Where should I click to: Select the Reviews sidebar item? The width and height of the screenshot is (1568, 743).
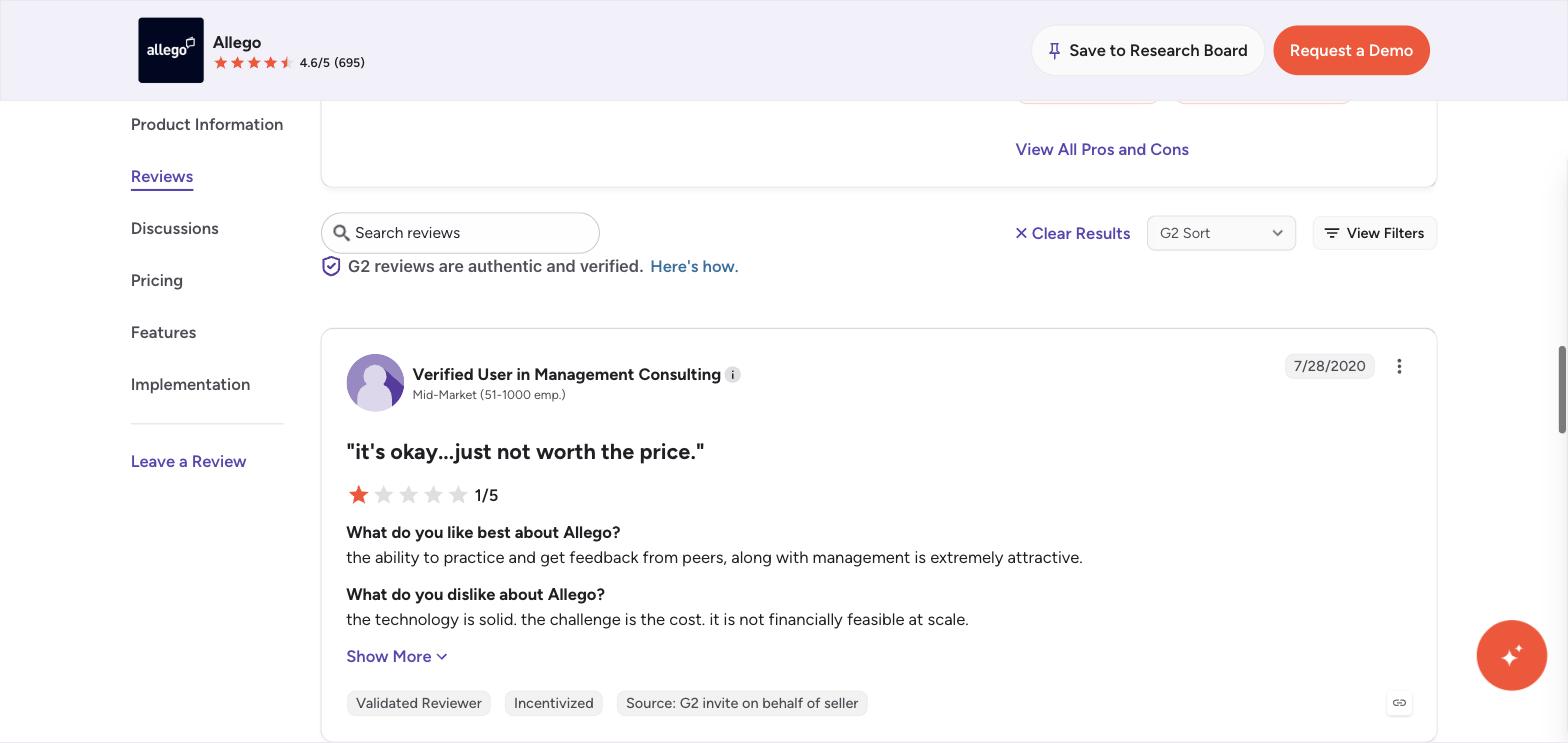pos(162,176)
